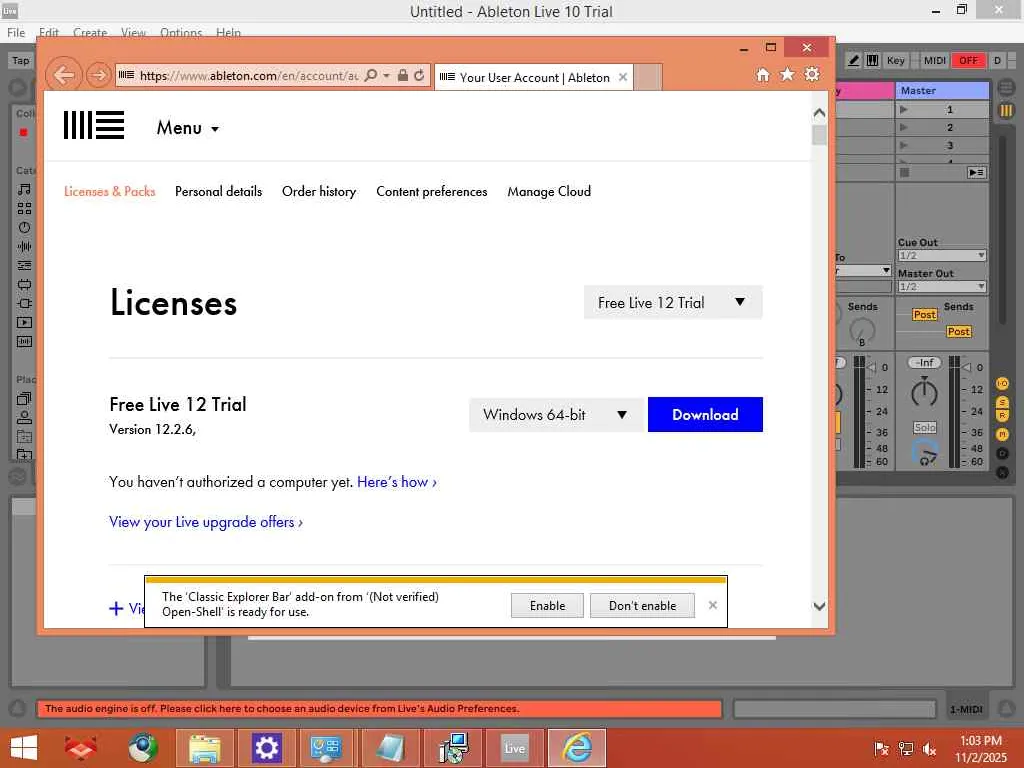
Task: Open Internet Explorer Tools gear
Action: tap(812, 74)
